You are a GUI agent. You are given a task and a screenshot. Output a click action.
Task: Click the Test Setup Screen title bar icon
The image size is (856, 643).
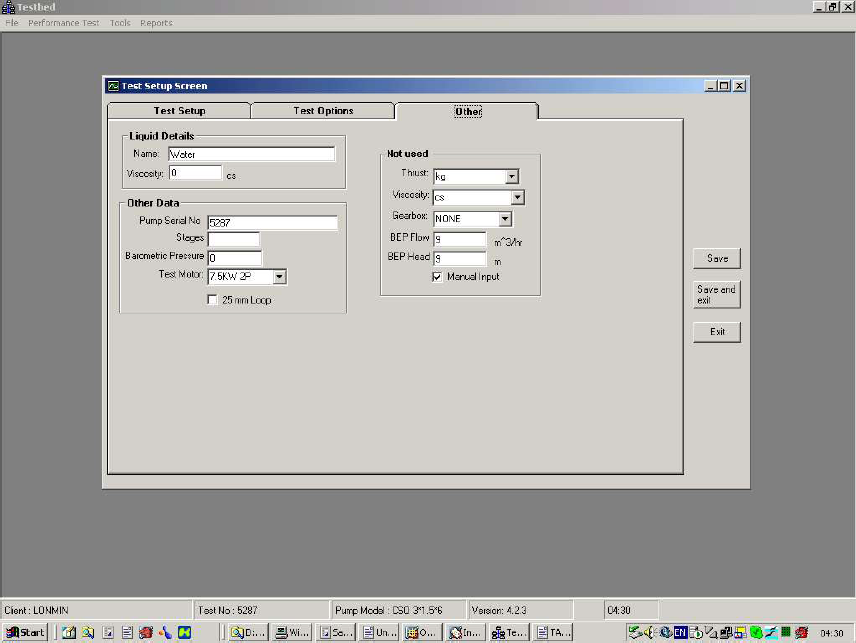[x=113, y=86]
